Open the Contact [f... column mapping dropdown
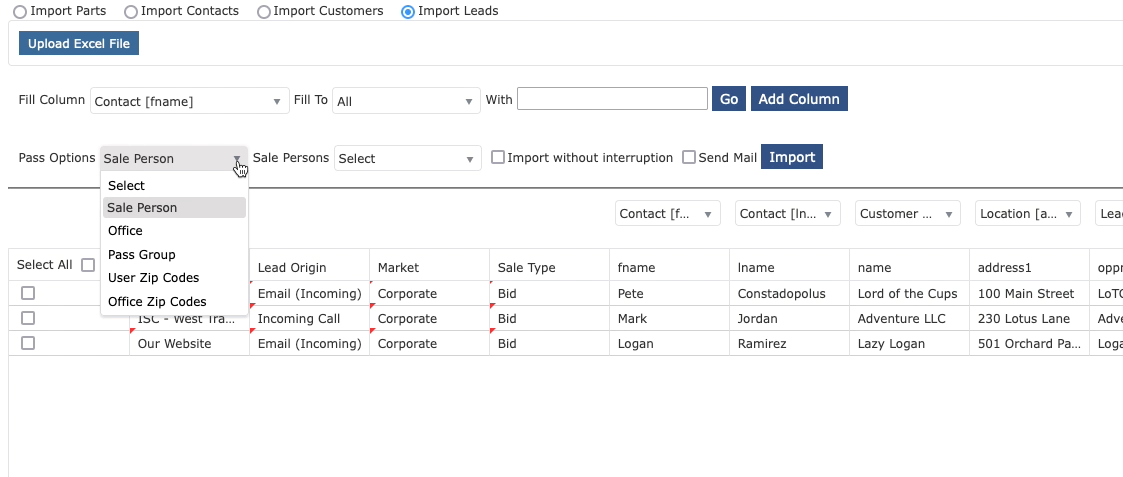Screen dimensions: 1123x477 tap(667, 213)
